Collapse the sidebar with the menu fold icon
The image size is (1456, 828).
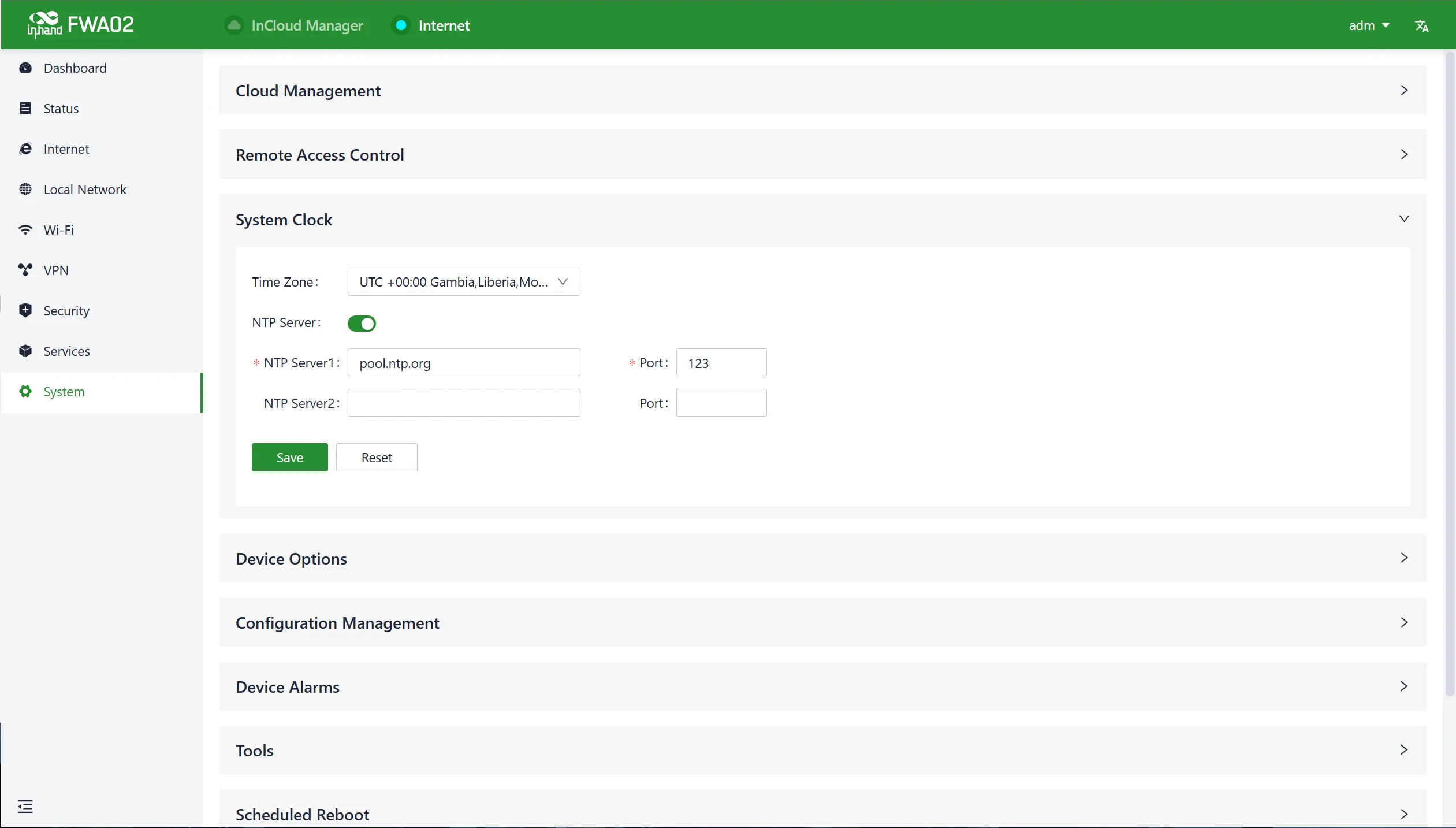[x=25, y=807]
